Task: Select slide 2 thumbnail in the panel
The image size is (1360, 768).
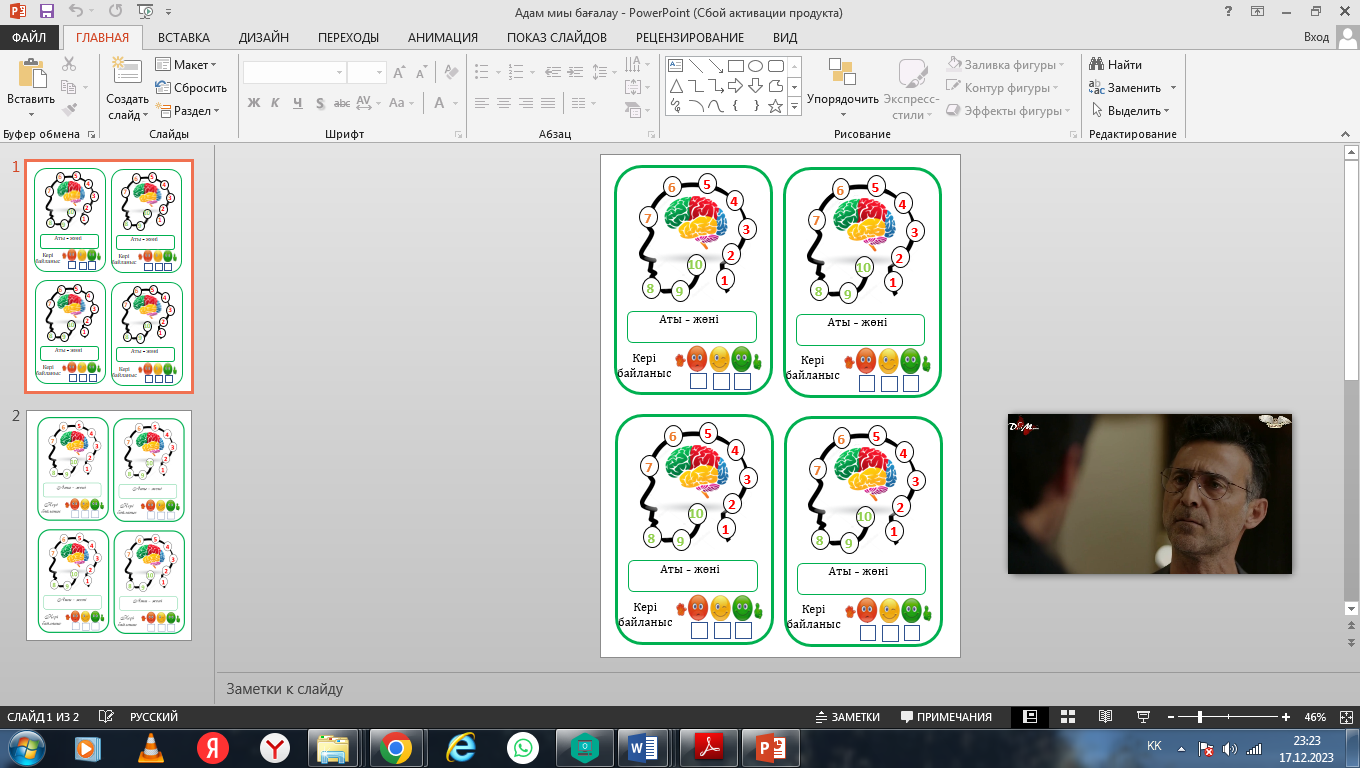Action: point(108,525)
